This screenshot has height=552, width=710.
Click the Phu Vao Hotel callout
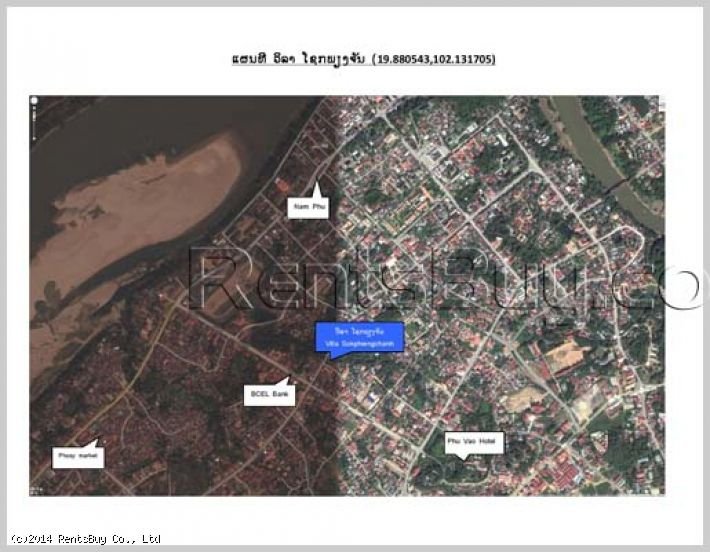(x=474, y=441)
